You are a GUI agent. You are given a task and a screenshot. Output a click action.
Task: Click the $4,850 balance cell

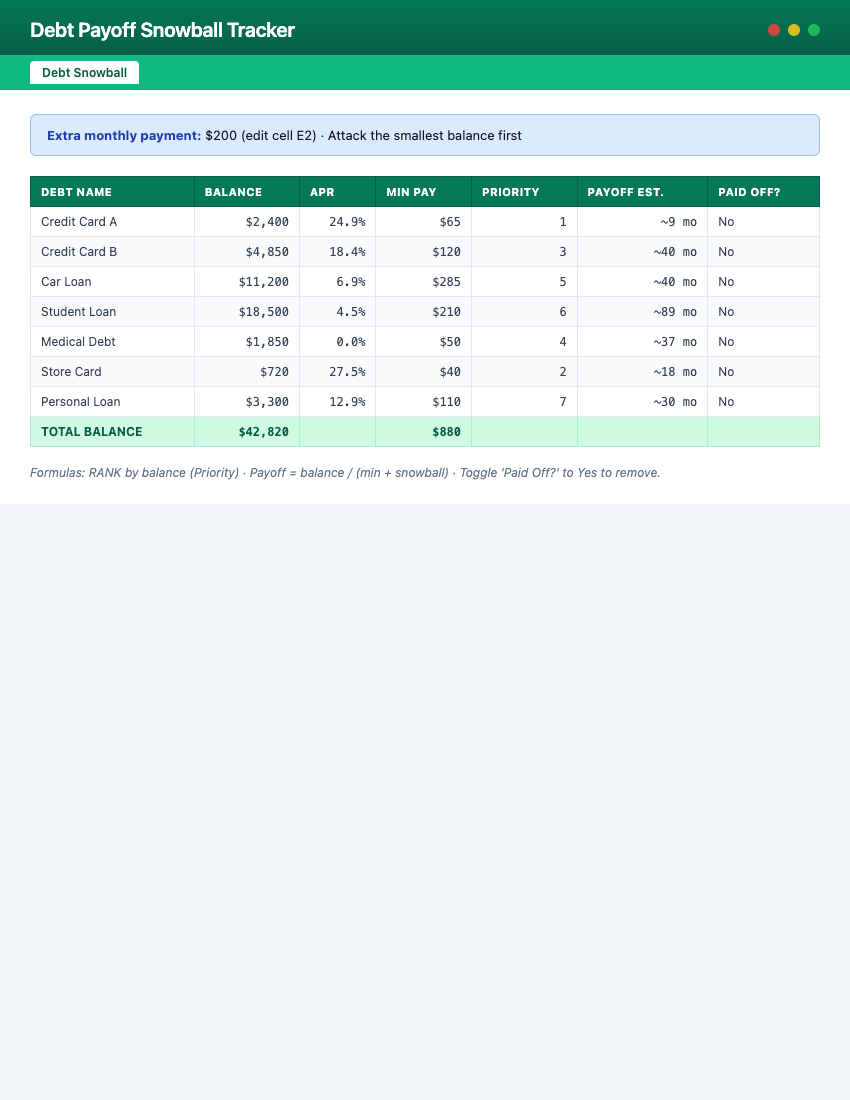(247, 252)
